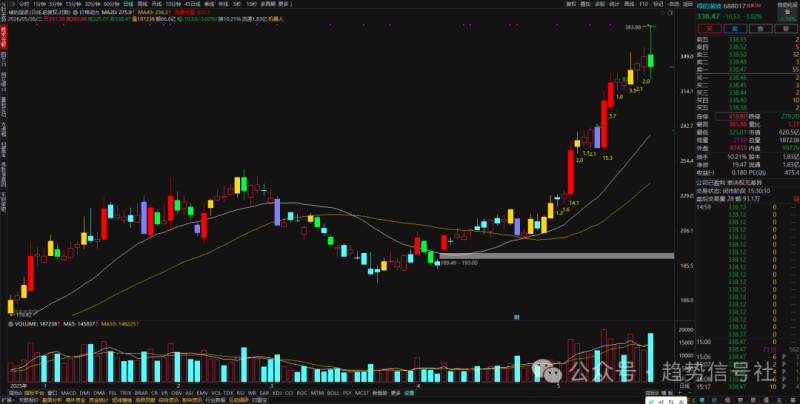This screenshot has width=800, height=404.
Task: Click the 叠加 overlay toolbar item
Action: point(585,4)
